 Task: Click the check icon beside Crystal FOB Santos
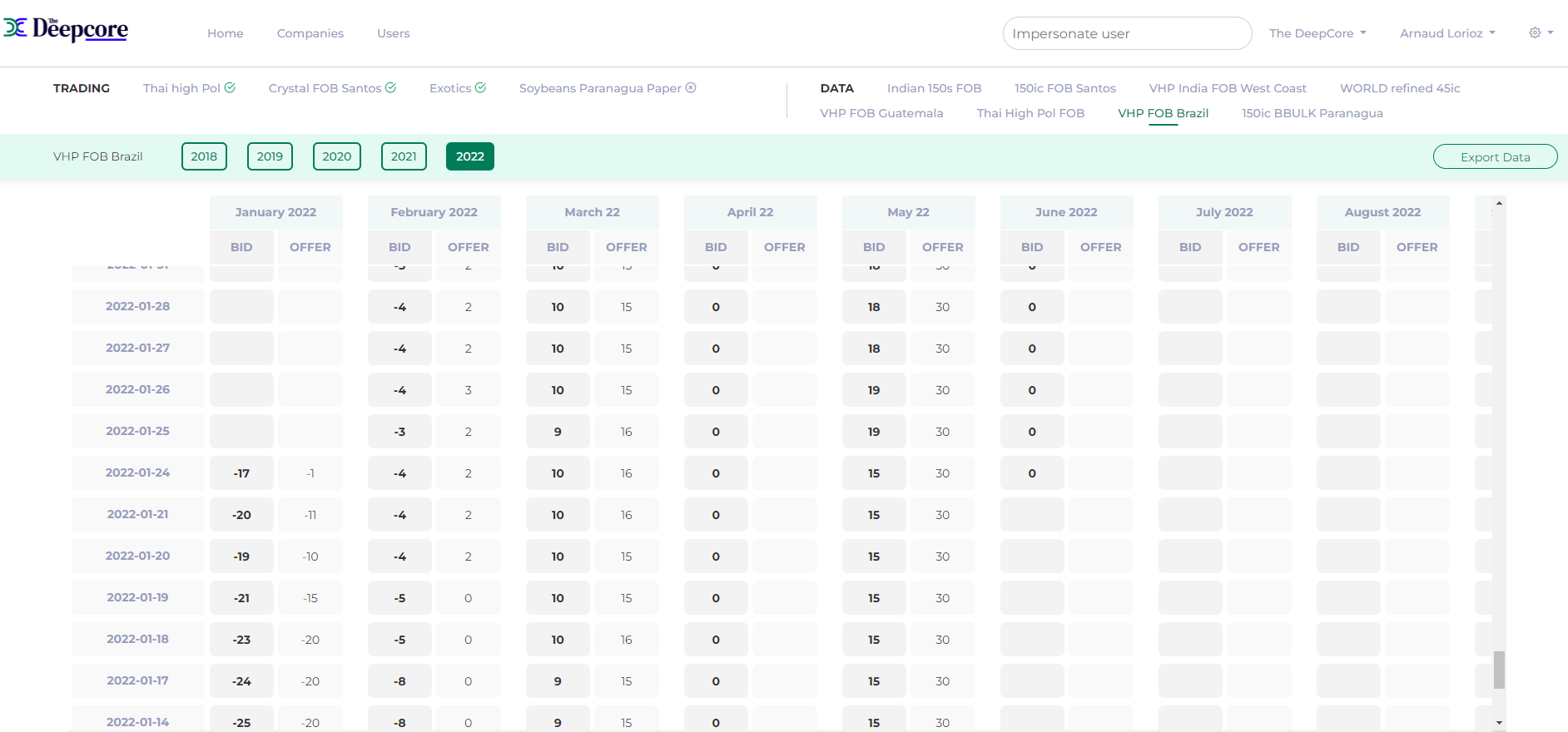390,87
